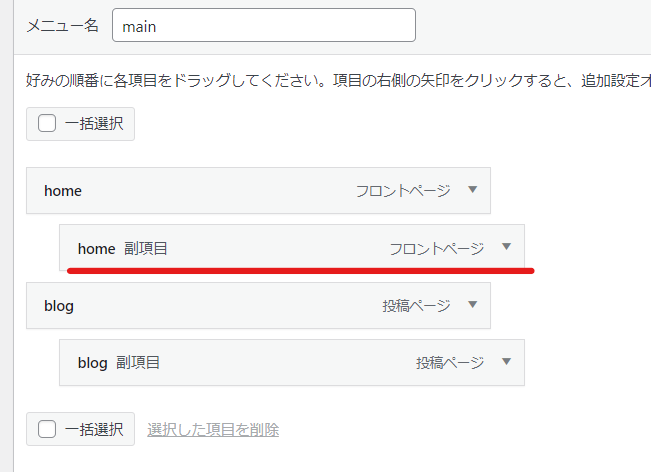Expand the top-level home item arrow

(x=473, y=190)
